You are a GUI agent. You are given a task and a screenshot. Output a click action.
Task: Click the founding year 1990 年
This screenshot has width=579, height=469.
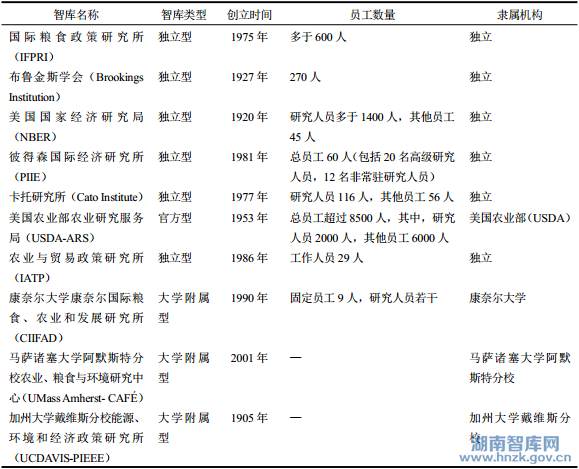[x=249, y=298]
